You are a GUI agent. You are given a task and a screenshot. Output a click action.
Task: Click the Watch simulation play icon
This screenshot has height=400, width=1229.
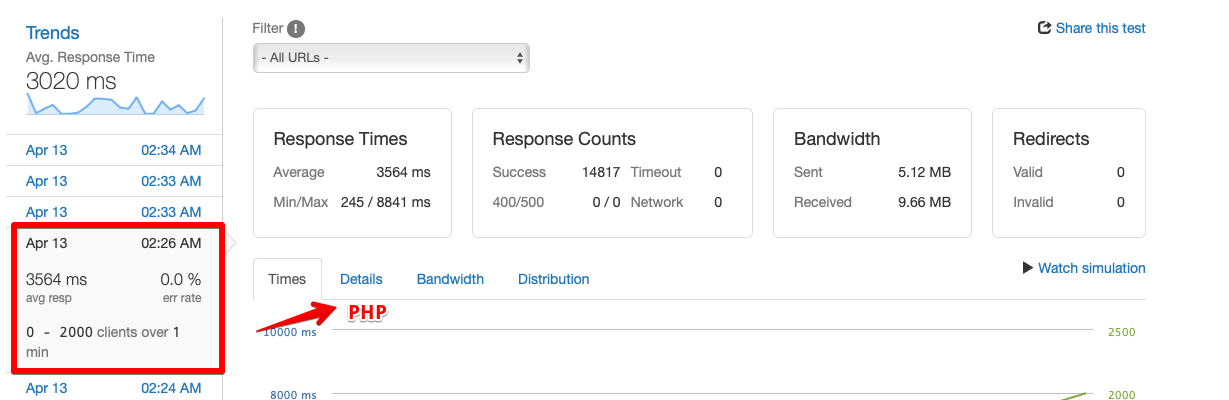point(1027,268)
